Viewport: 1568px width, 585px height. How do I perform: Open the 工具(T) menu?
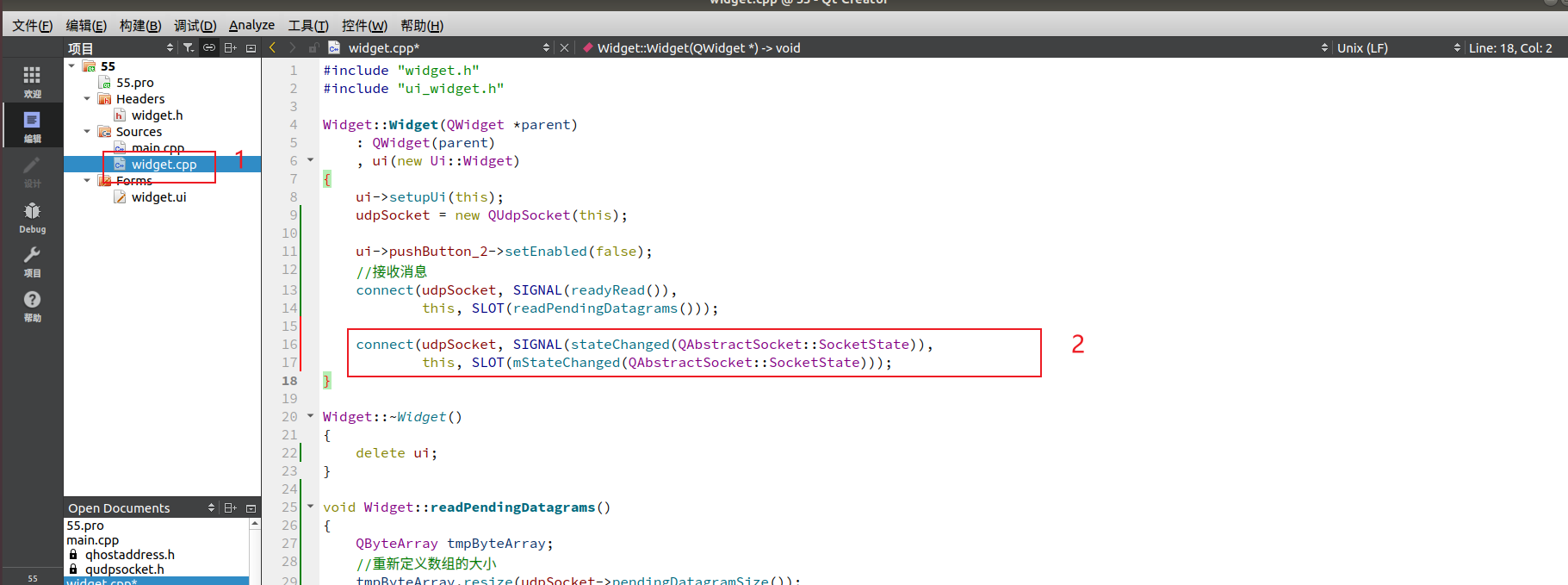(x=307, y=26)
